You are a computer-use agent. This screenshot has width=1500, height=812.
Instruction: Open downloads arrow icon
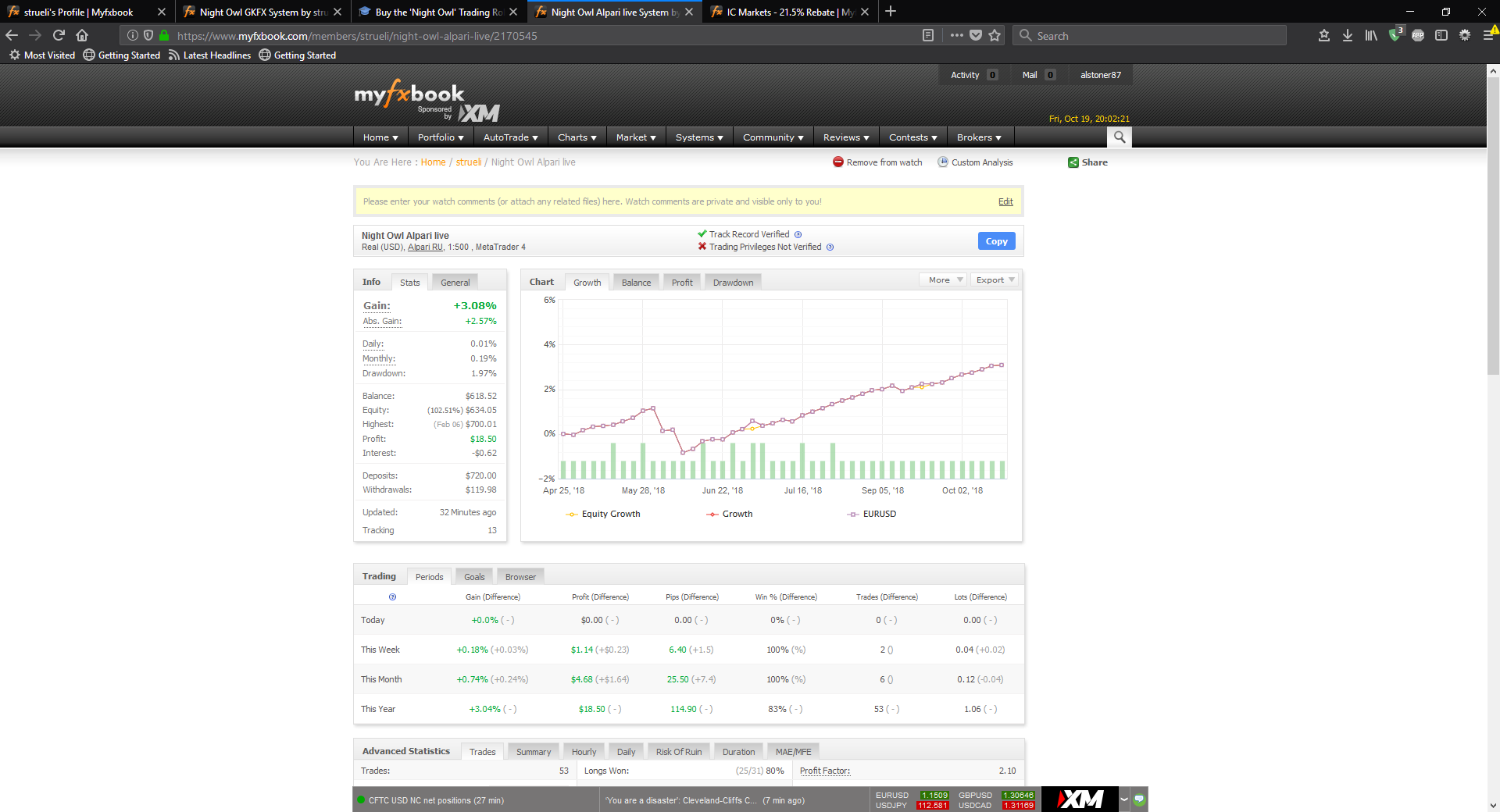coord(1348,35)
